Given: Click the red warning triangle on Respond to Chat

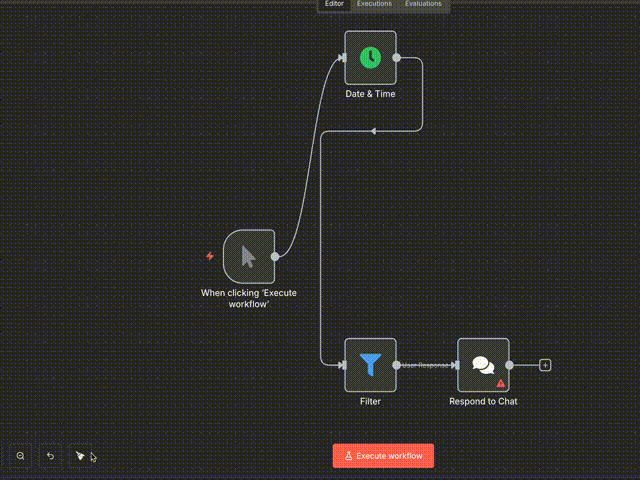Looking at the screenshot, I should (x=501, y=383).
